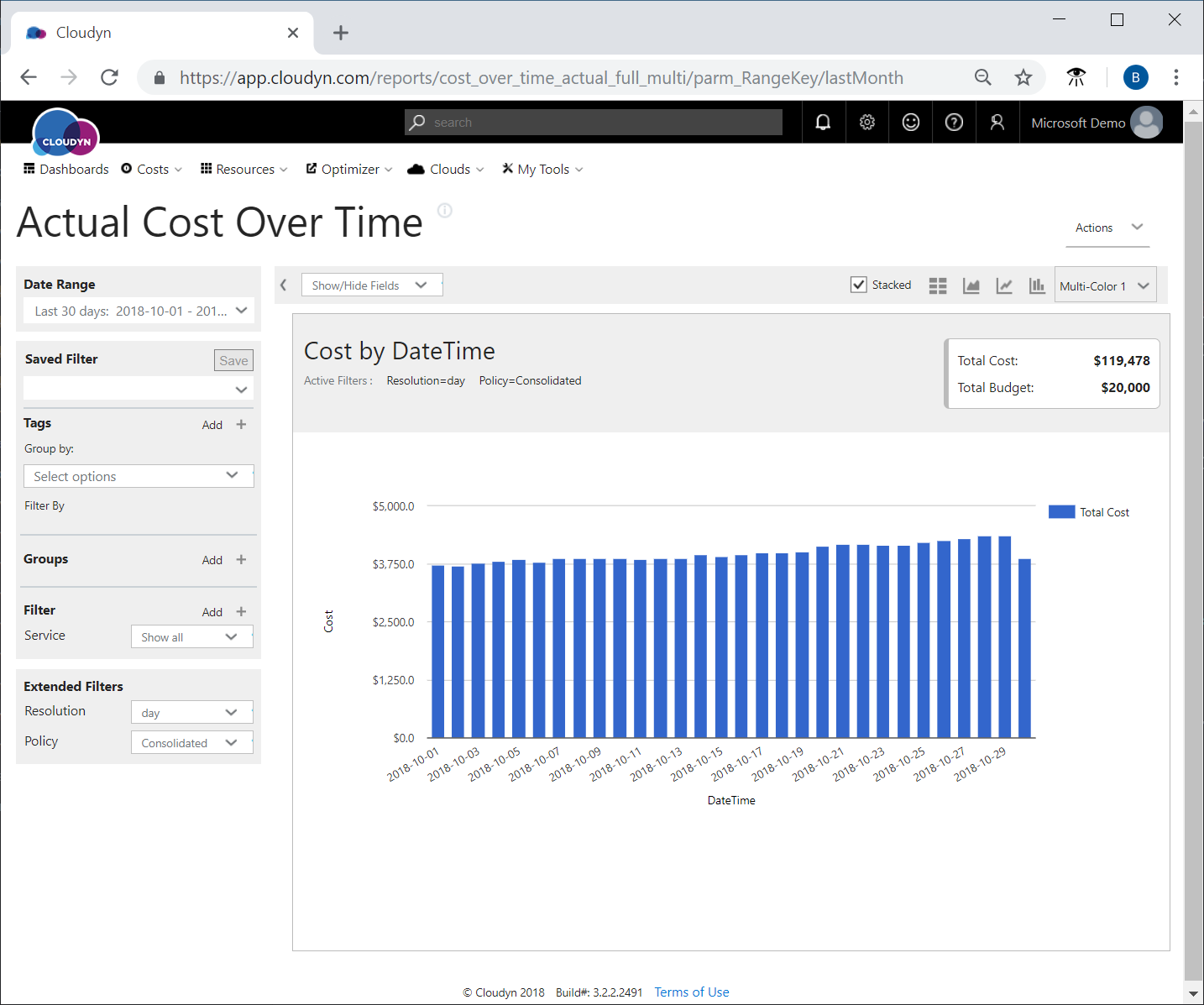Image resolution: width=1204 pixels, height=1005 pixels.
Task: Open the browser three-dot menu
Action: pyautogui.click(x=1176, y=77)
